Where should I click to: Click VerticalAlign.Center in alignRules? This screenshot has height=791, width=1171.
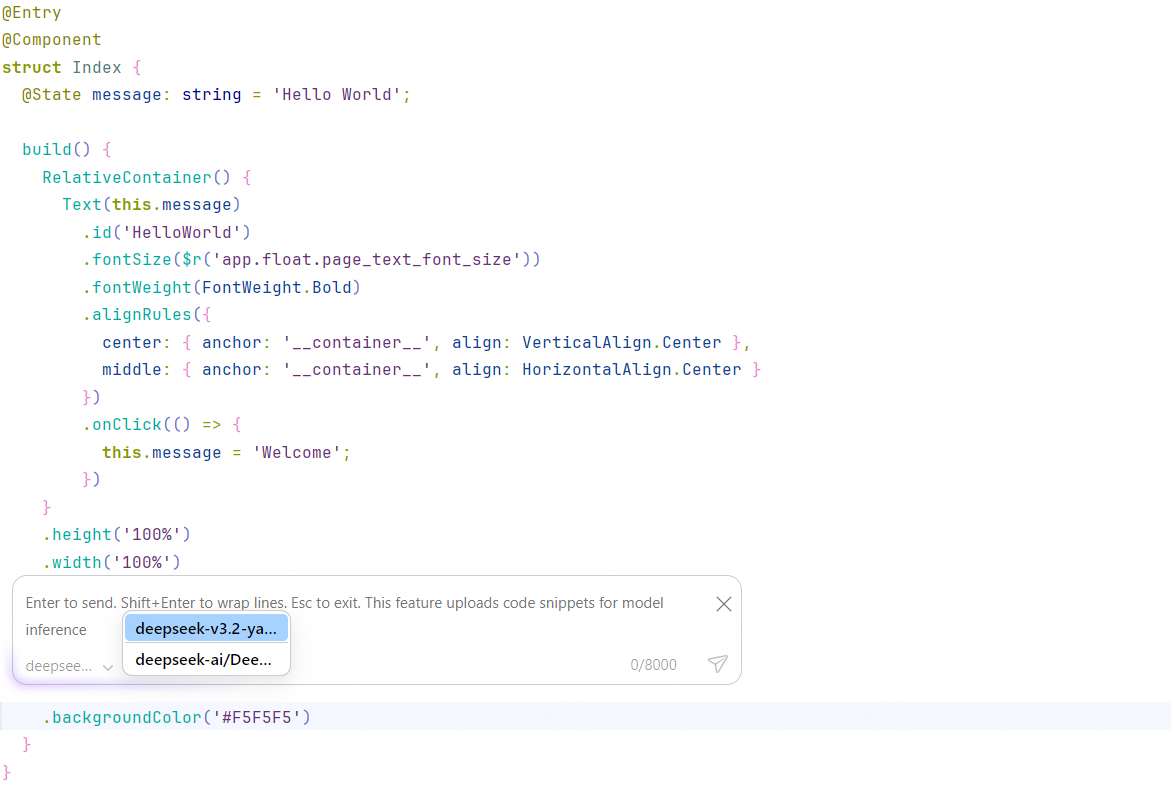[621, 342]
